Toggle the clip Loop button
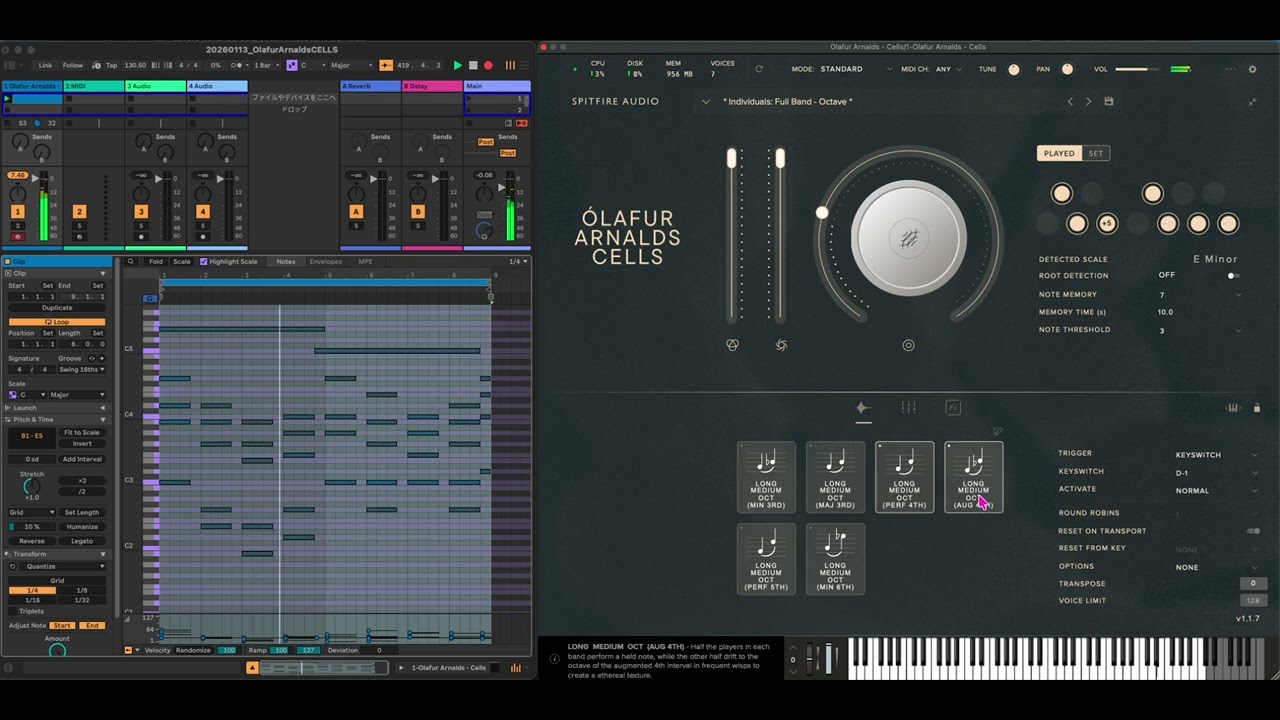This screenshot has width=1280, height=720. coord(57,322)
